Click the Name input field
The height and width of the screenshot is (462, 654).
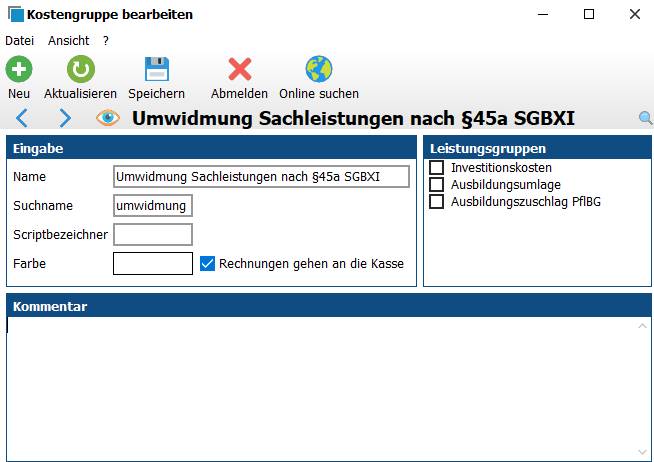point(261,176)
